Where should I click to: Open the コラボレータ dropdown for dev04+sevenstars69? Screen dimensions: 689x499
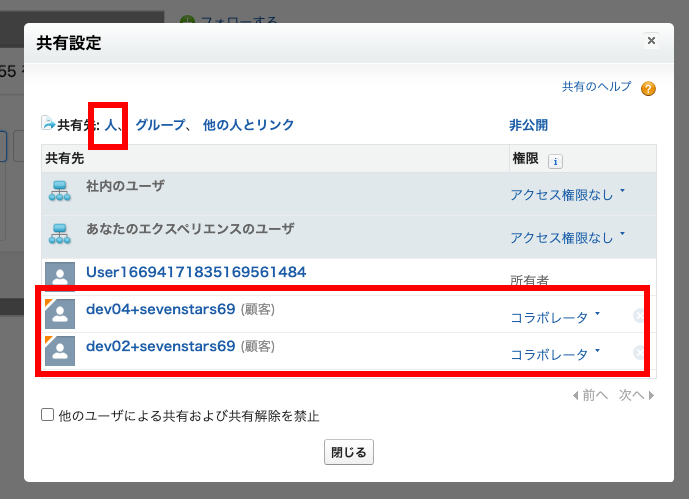pyautogui.click(x=555, y=318)
